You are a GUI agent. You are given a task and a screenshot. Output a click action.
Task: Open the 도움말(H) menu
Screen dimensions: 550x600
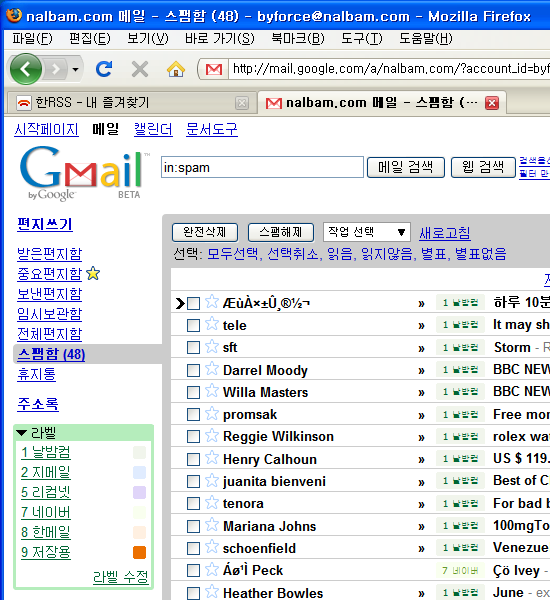[x=426, y=39]
